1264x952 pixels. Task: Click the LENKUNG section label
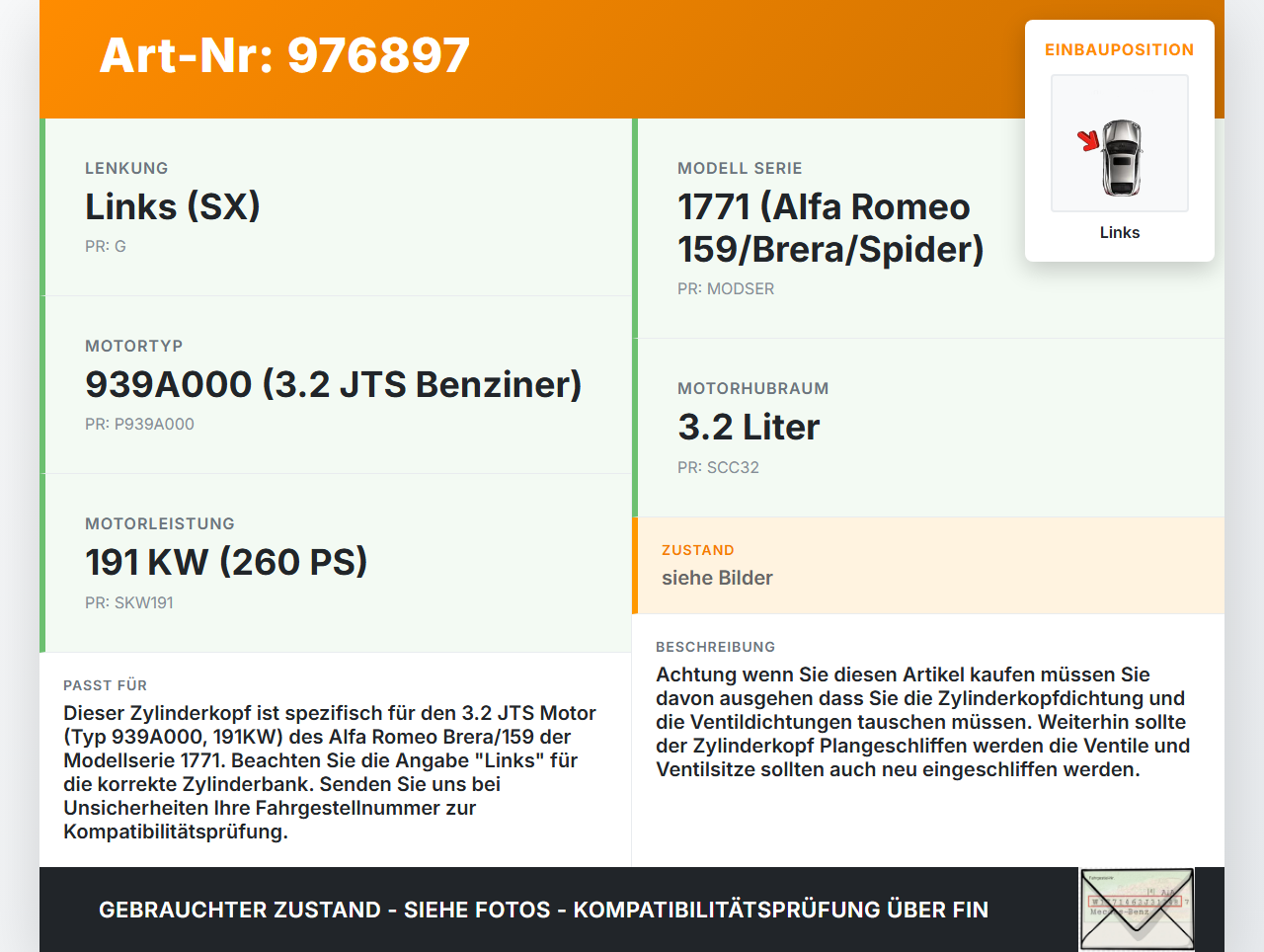click(x=127, y=168)
